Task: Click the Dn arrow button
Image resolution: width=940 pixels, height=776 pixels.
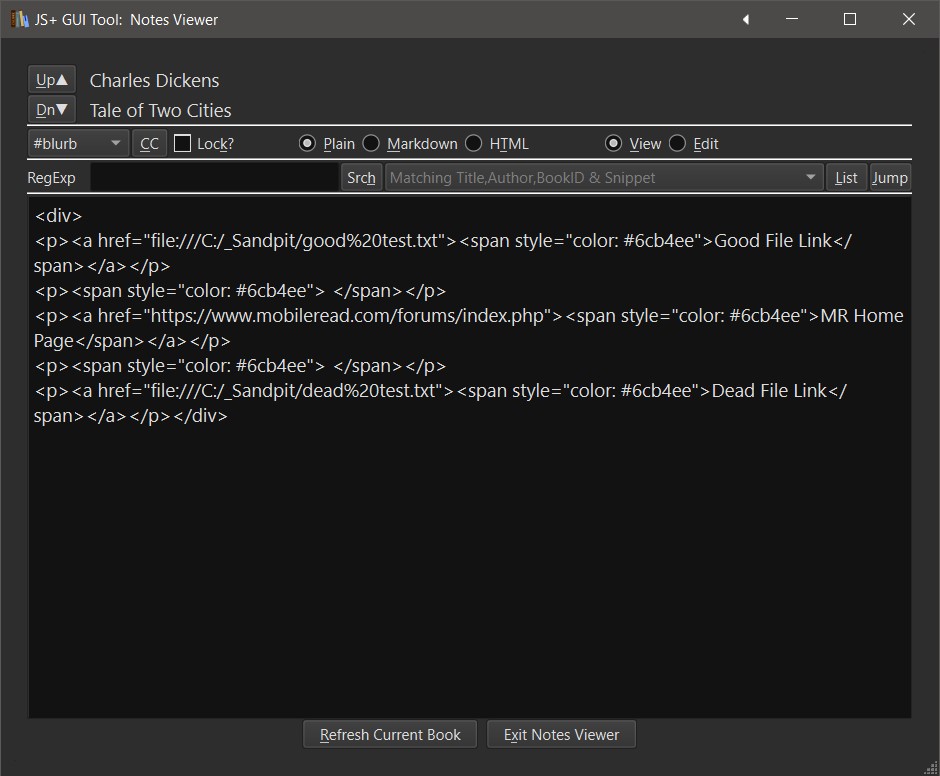Action: (x=52, y=110)
